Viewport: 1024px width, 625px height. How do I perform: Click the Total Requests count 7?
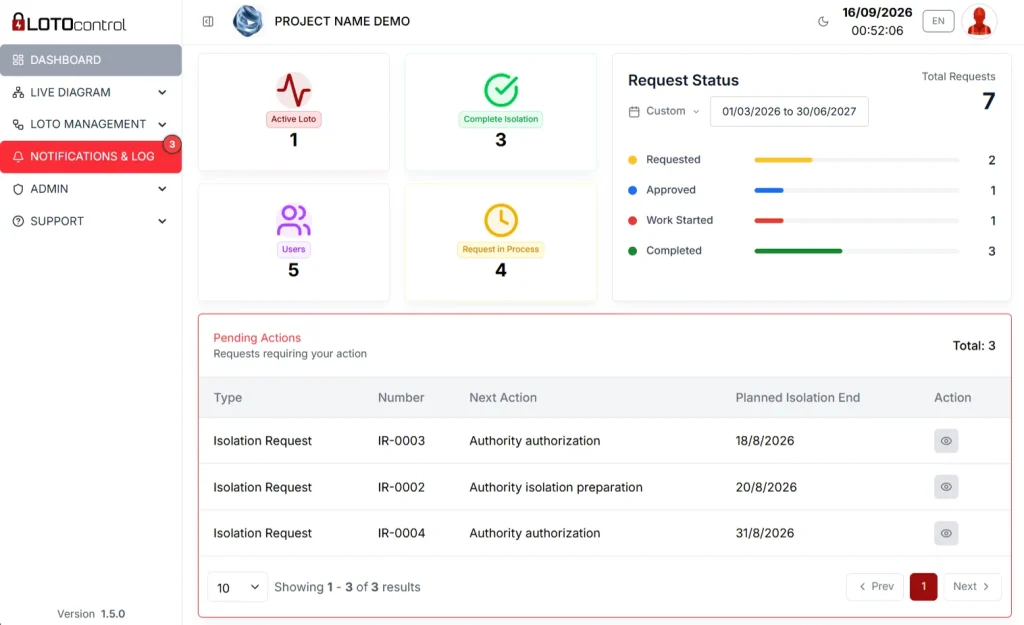click(x=989, y=101)
